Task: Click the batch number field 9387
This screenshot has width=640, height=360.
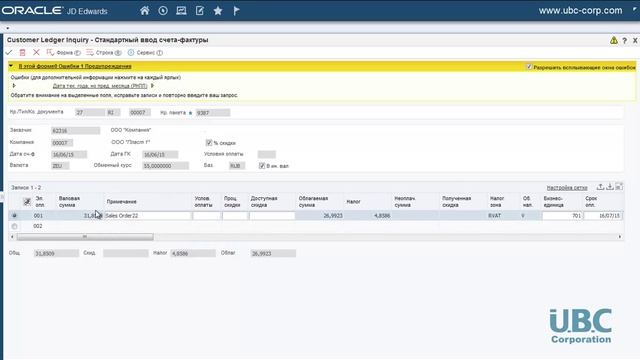Action: pos(213,113)
